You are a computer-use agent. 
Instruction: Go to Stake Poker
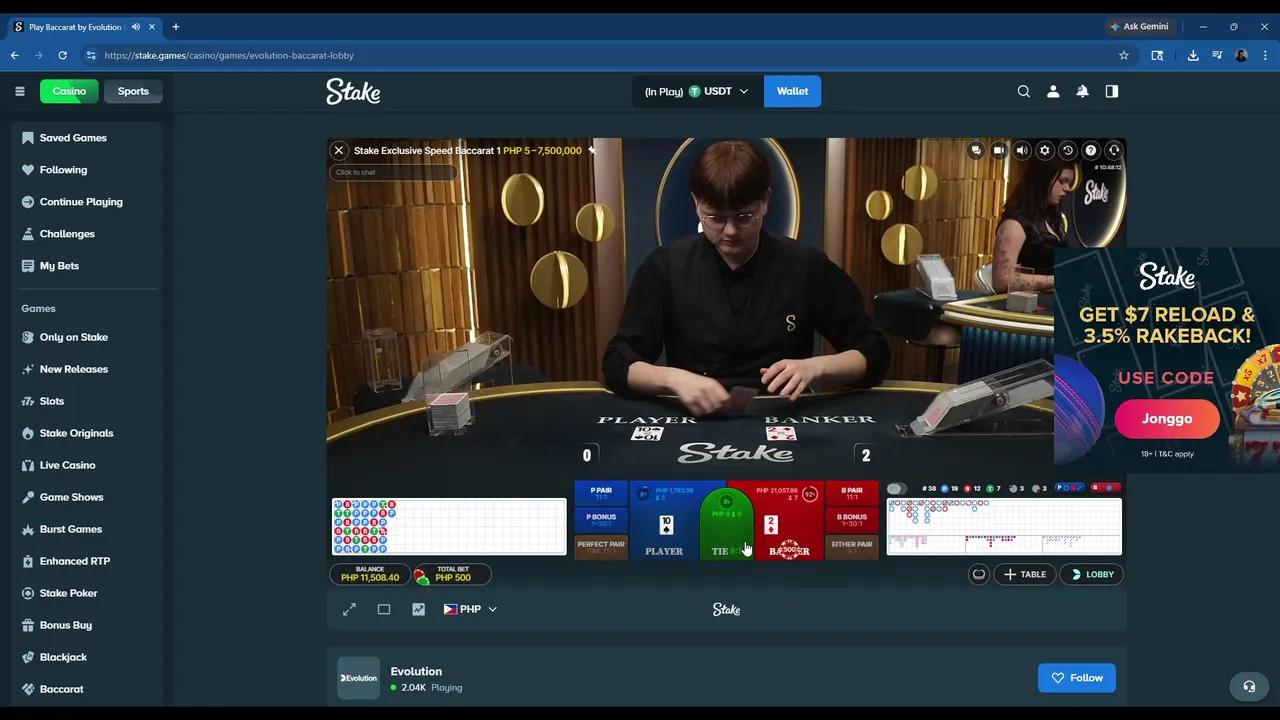pos(87,593)
